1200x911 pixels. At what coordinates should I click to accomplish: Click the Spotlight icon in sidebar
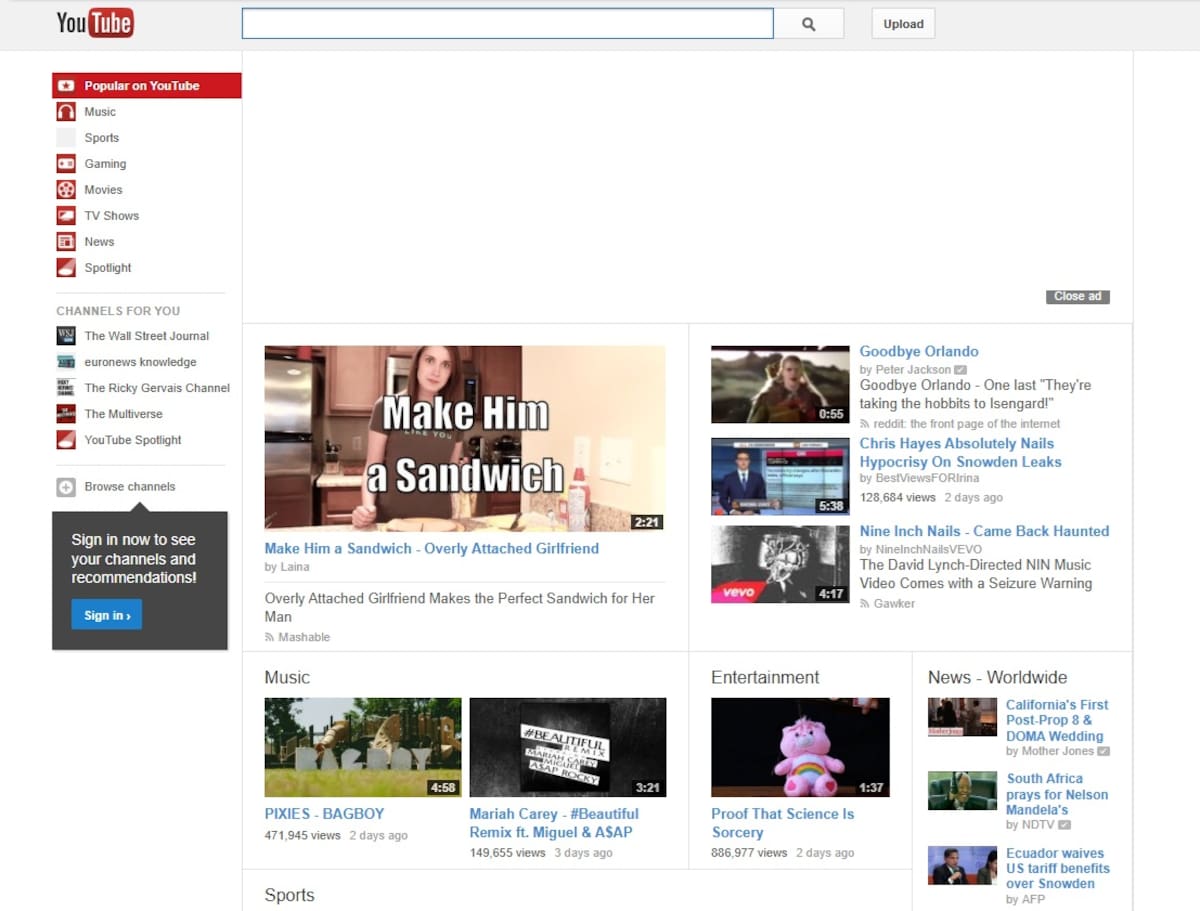(x=66, y=268)
